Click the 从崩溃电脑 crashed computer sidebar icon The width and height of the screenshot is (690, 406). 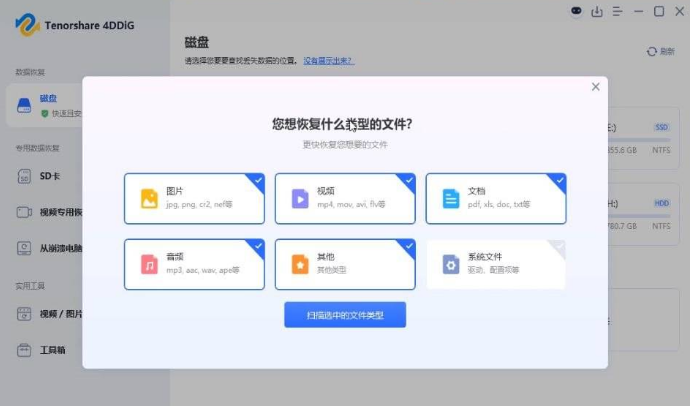coord(24,249)
